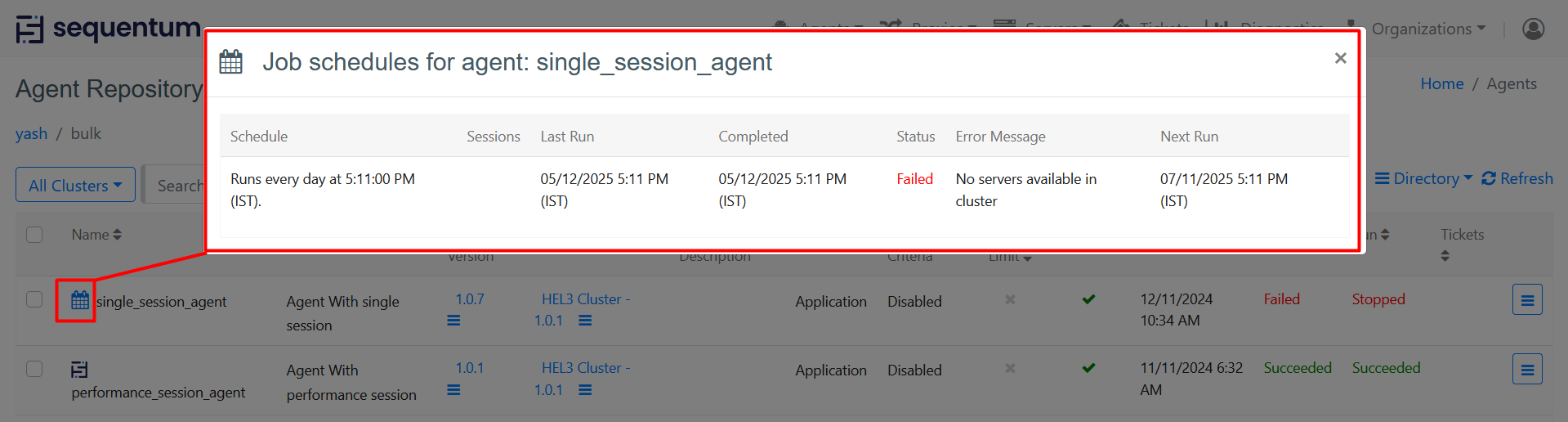Open the action menu for performance_session_agent row
Viewport: 1568px width, 422px height.
click(x=1526, y=370)
